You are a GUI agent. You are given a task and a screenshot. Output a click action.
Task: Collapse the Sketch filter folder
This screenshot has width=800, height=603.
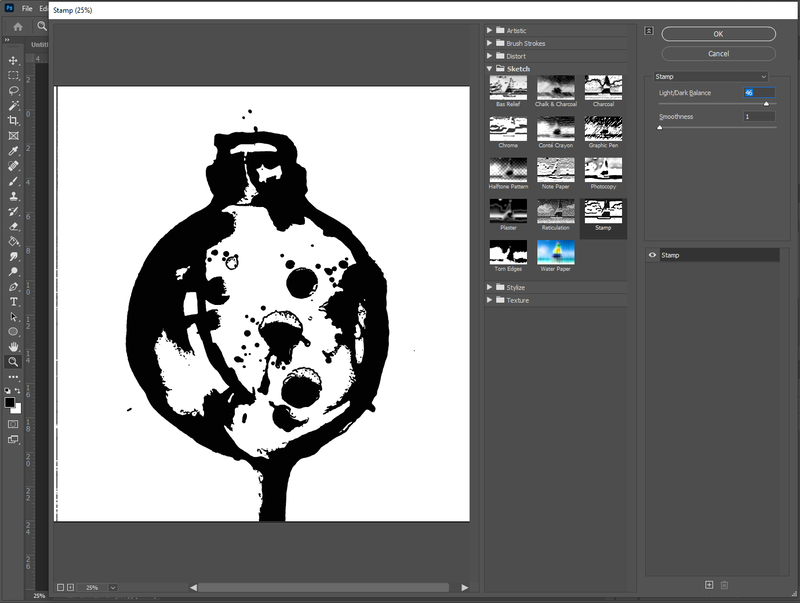tap(490, 69)
